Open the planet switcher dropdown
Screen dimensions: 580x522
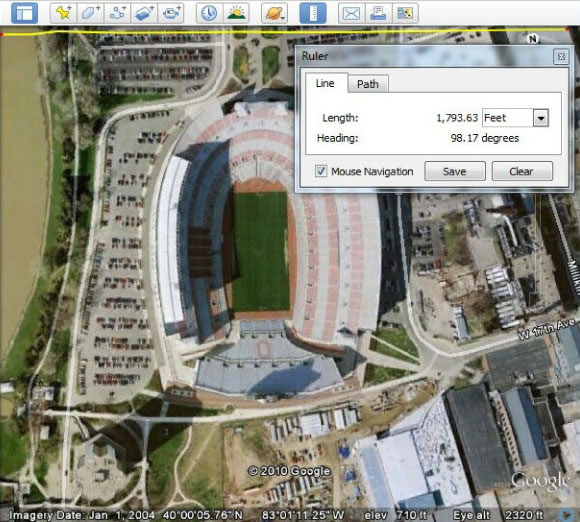(x=274, y=13)
